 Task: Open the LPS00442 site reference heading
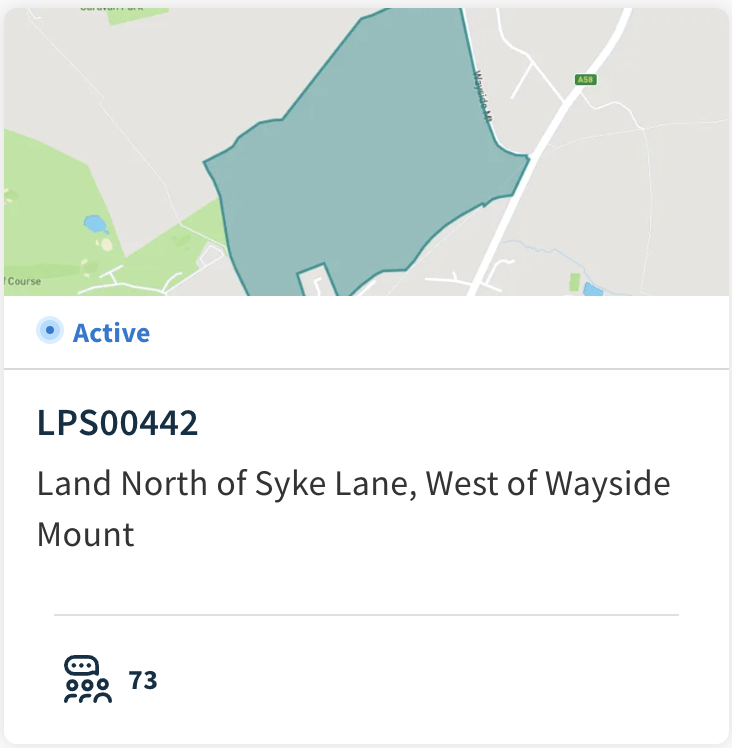(x=117, y=423)
